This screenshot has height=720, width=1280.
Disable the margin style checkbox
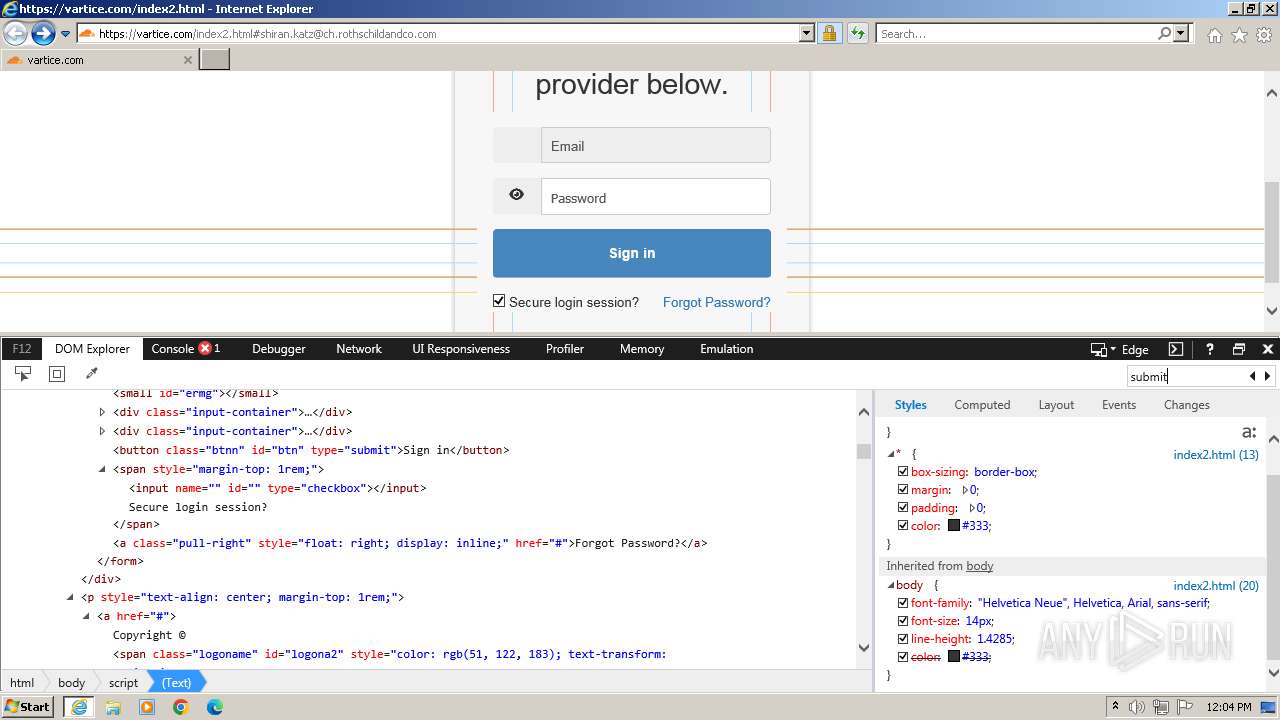(903, 490)
